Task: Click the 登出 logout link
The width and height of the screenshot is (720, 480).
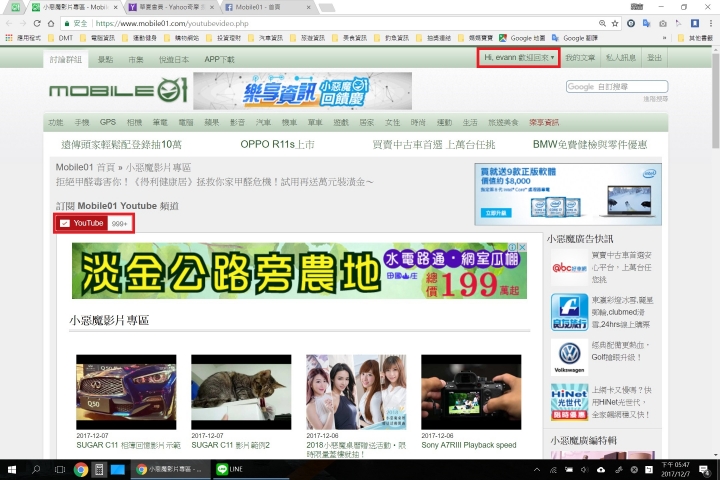Action: tap(654, 58)
